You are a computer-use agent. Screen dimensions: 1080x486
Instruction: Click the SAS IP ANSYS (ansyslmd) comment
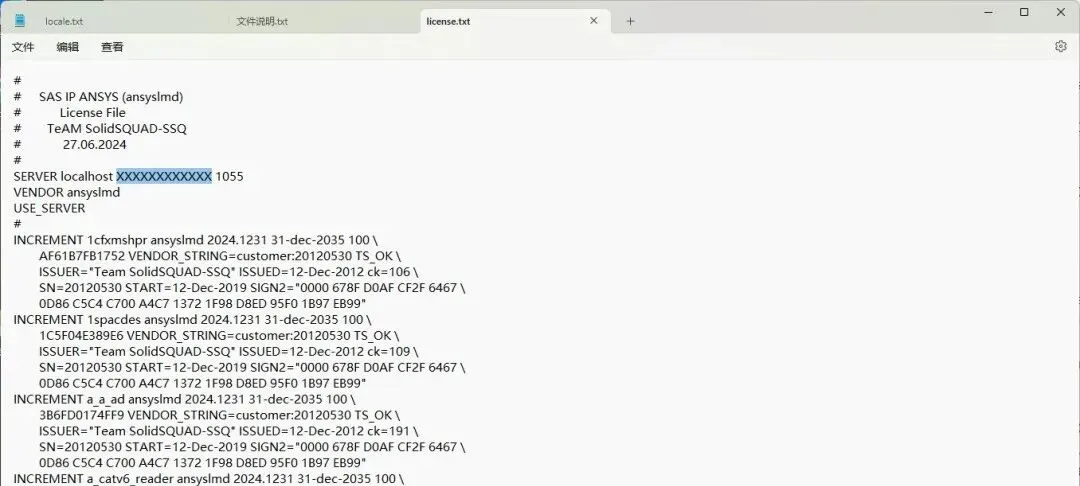[111, 97]
